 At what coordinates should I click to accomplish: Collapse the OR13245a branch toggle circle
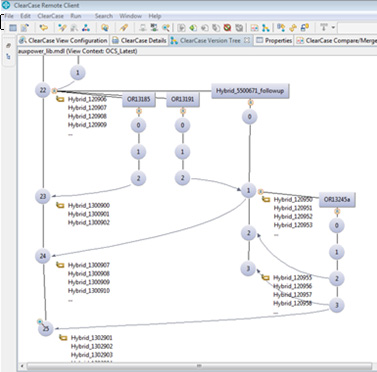point(337,211)
